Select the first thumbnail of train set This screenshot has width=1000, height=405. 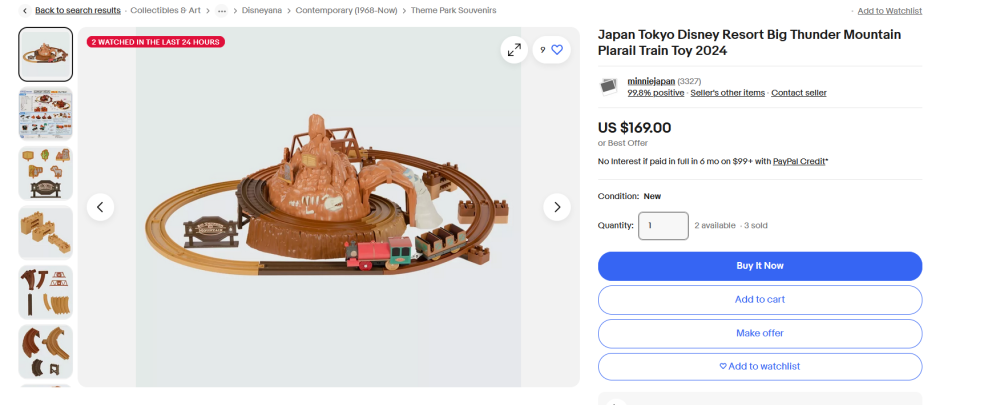[46, 54]
